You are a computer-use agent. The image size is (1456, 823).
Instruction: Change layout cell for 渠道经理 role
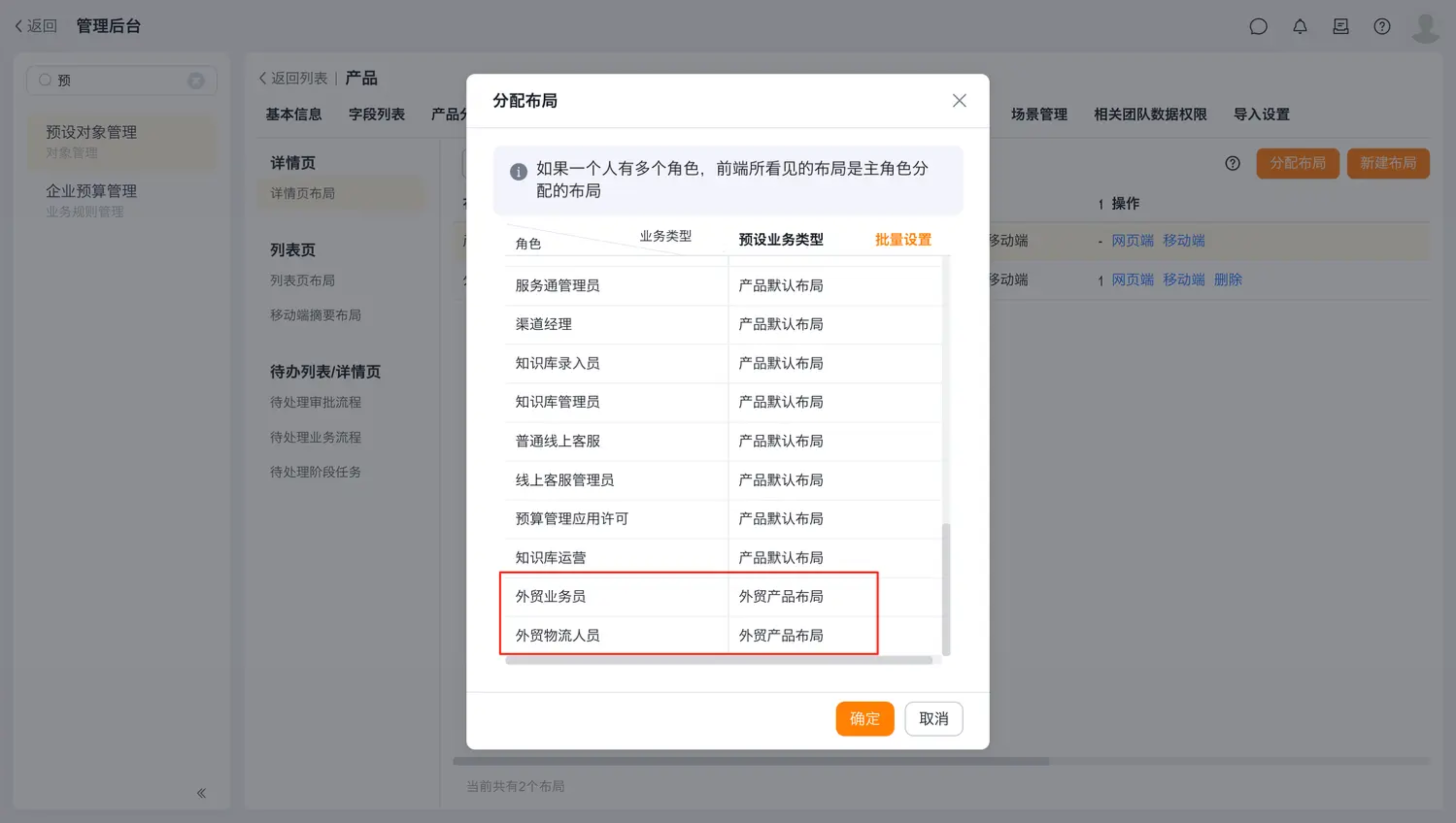[x=780, y=324]
